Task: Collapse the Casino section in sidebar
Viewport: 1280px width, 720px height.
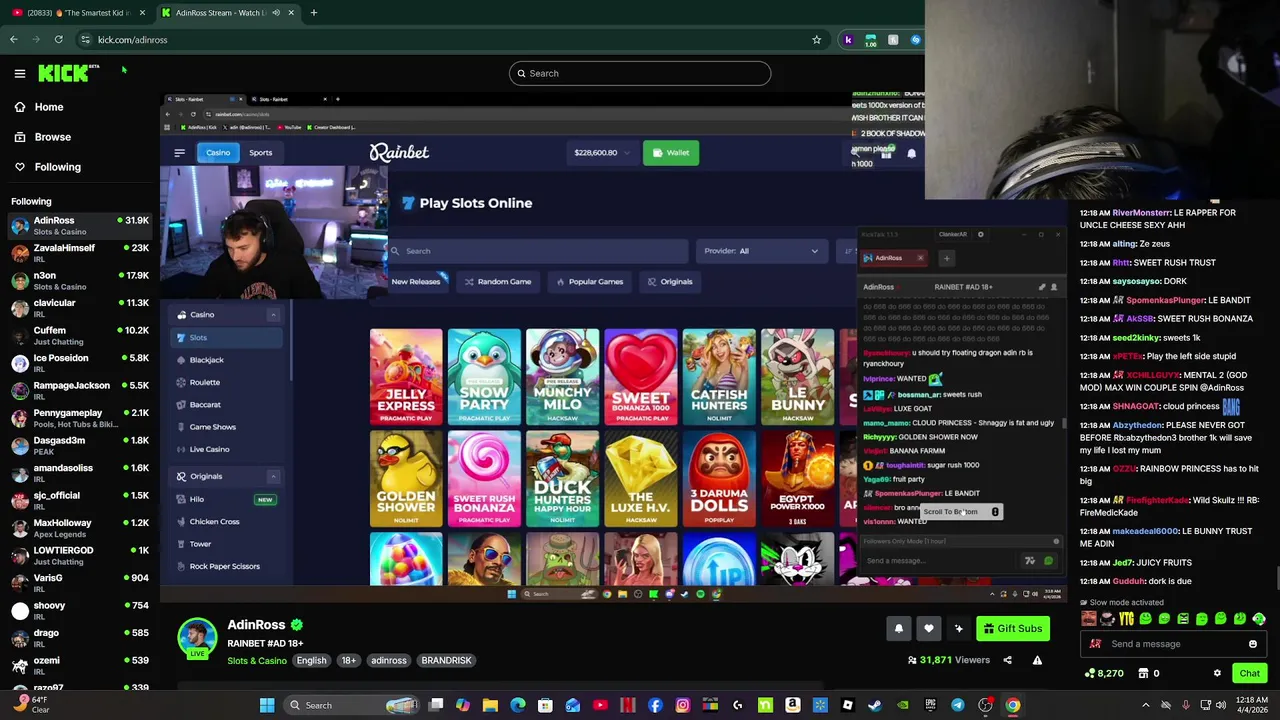Action: click(x=272, y=315)
